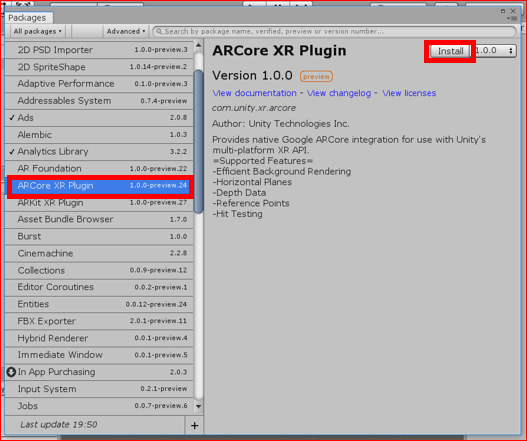527x441 pixels.
Task: Click the com.unity.xr.arcore package ID
Action: click(254, 108)
